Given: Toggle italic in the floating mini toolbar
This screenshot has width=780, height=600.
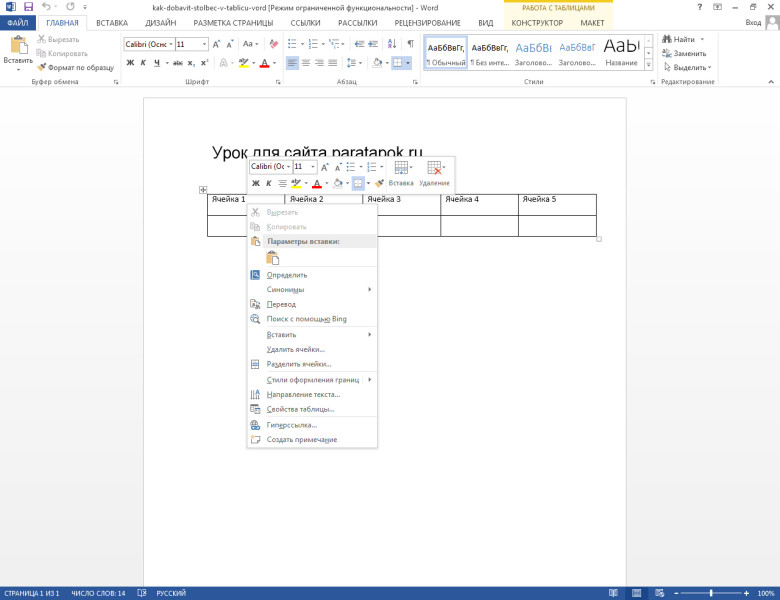Looking at the screenshot, I should [x=268, y=184].
